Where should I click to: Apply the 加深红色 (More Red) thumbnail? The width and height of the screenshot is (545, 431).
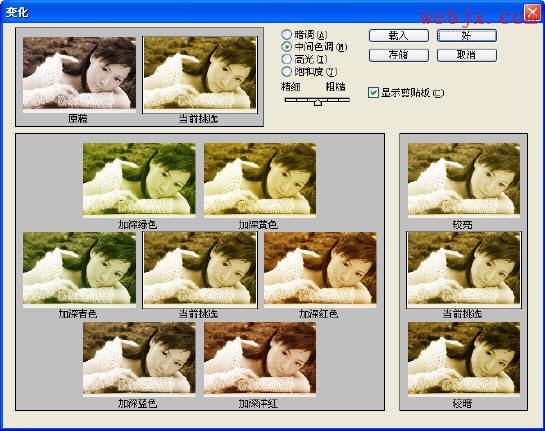pyautogui.click(x=320, y=269)
